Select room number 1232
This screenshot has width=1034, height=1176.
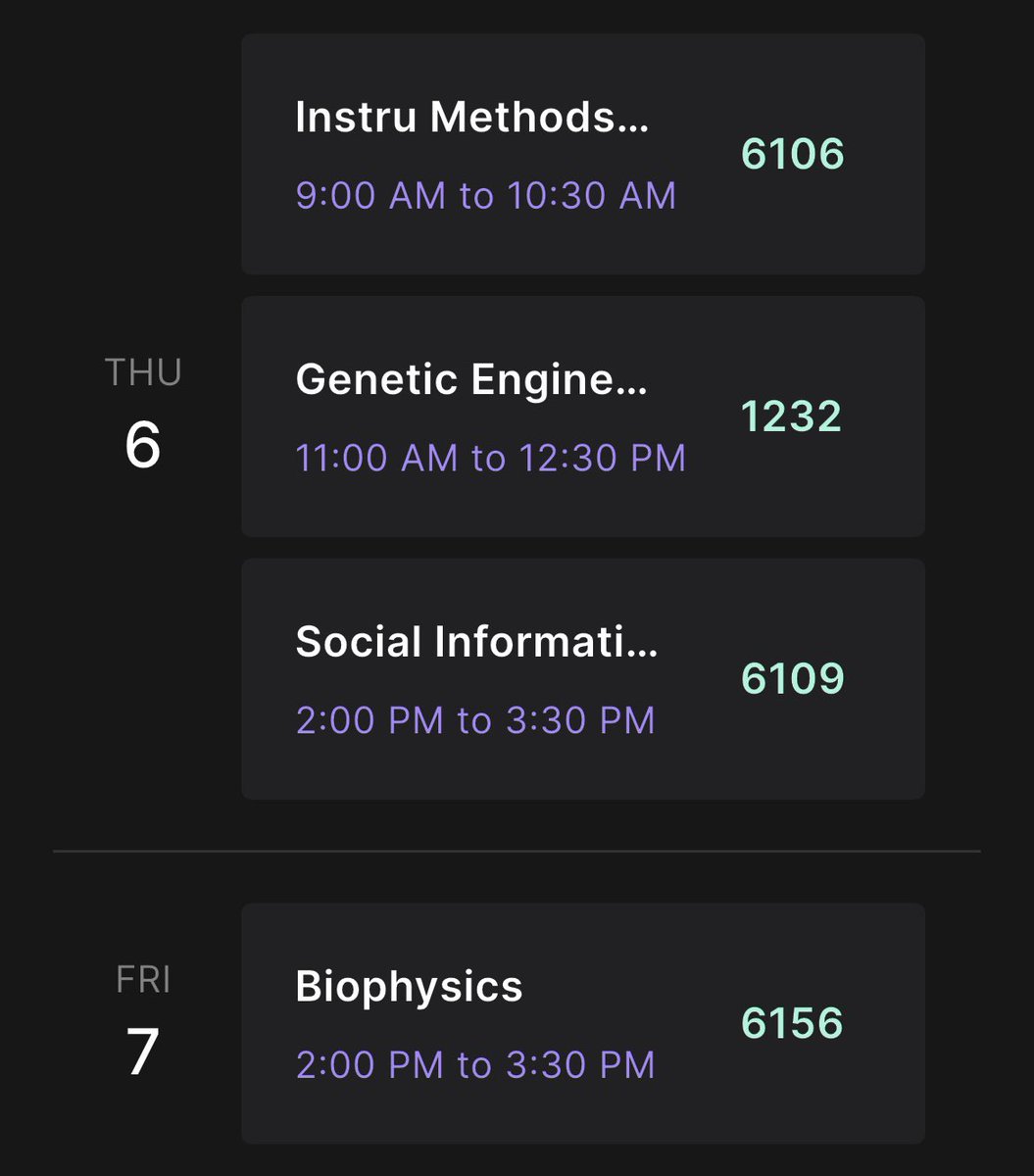click(792, 416)
